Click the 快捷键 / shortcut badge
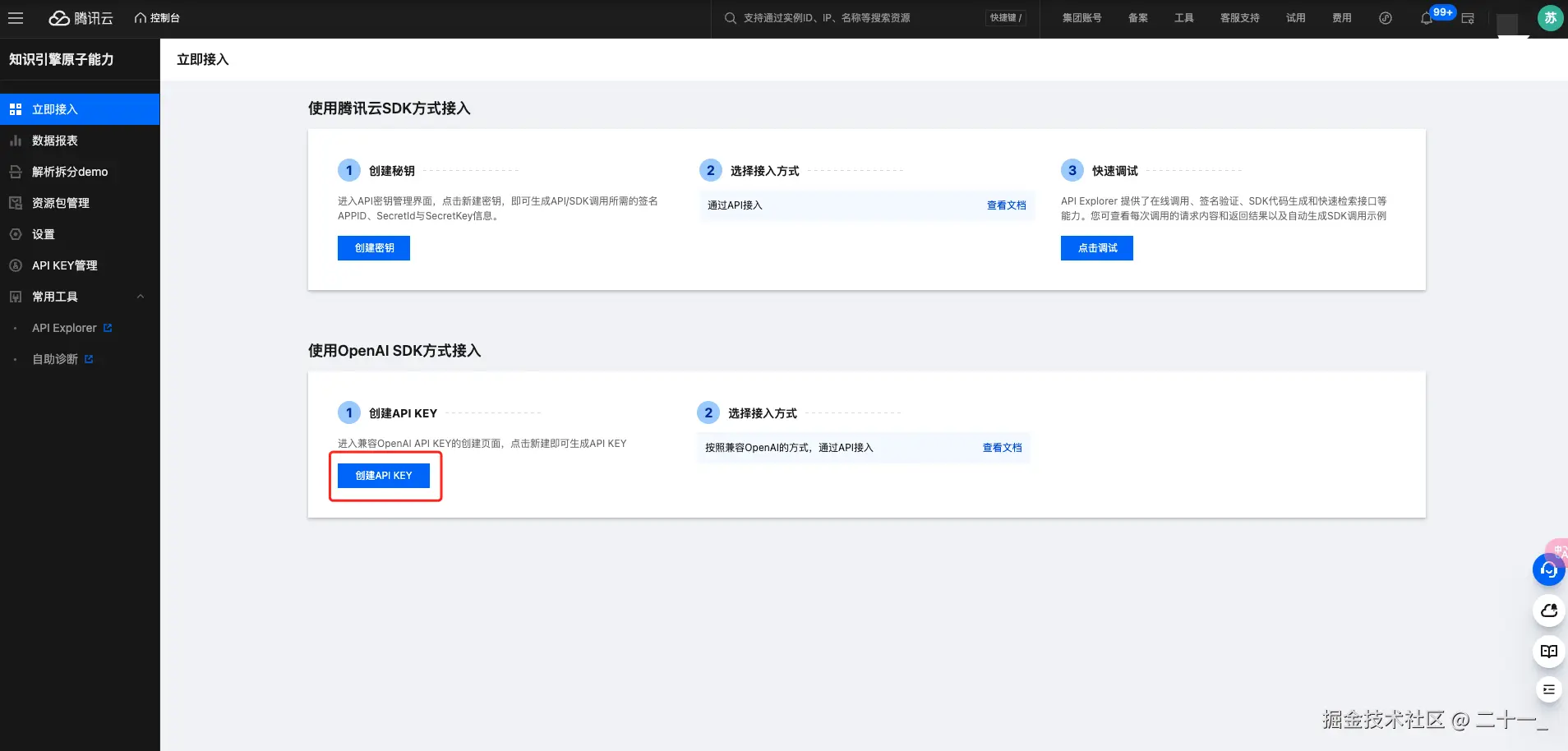The width and height of the screenshot is (1568, 751). point(1006,18)
